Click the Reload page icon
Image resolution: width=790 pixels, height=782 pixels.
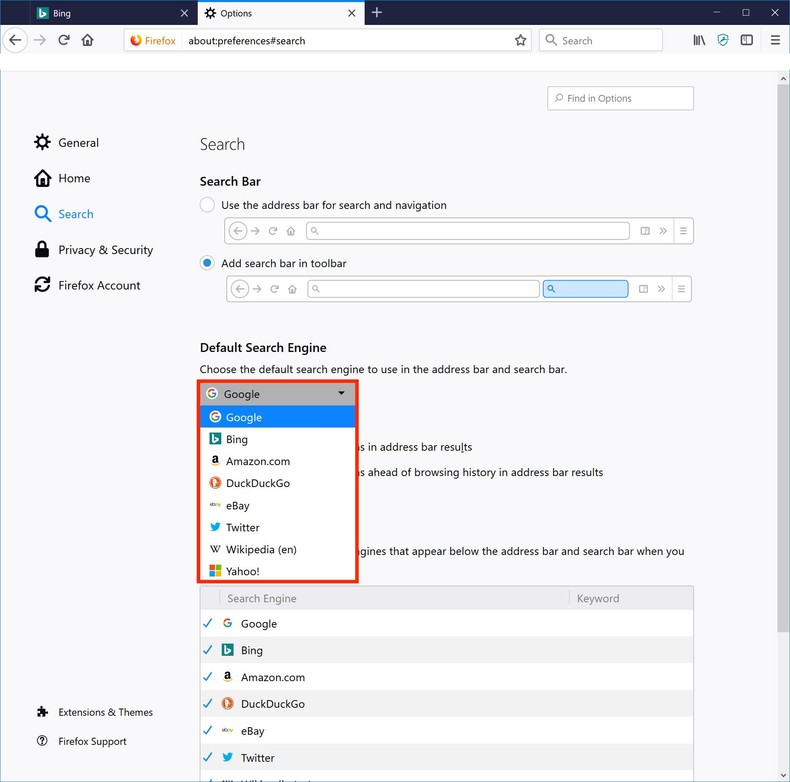(63, 41)
